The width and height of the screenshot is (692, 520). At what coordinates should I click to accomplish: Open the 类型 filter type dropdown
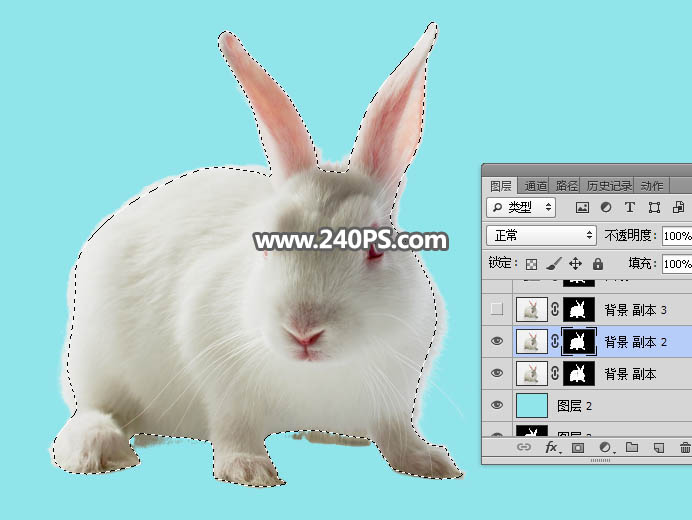tap(521, 207)
